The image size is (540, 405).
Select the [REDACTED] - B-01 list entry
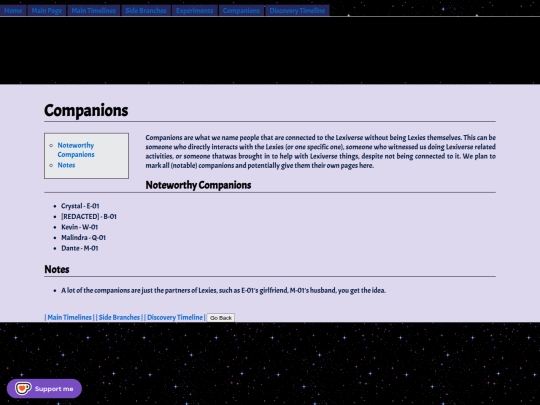(89, 217)
